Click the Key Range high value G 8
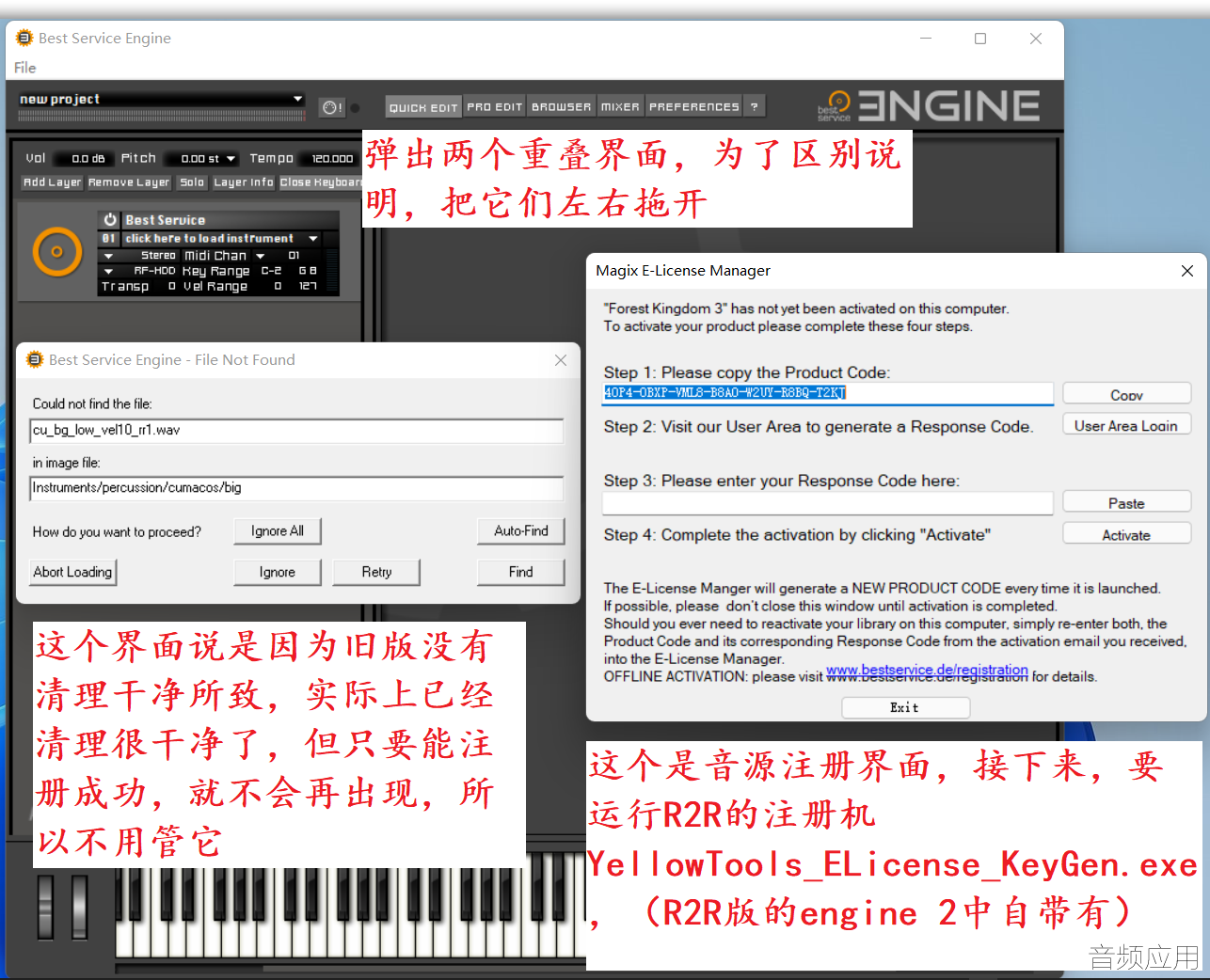Image resolution: width=1210 pixels, height=980 pixels. click(308, 271)
